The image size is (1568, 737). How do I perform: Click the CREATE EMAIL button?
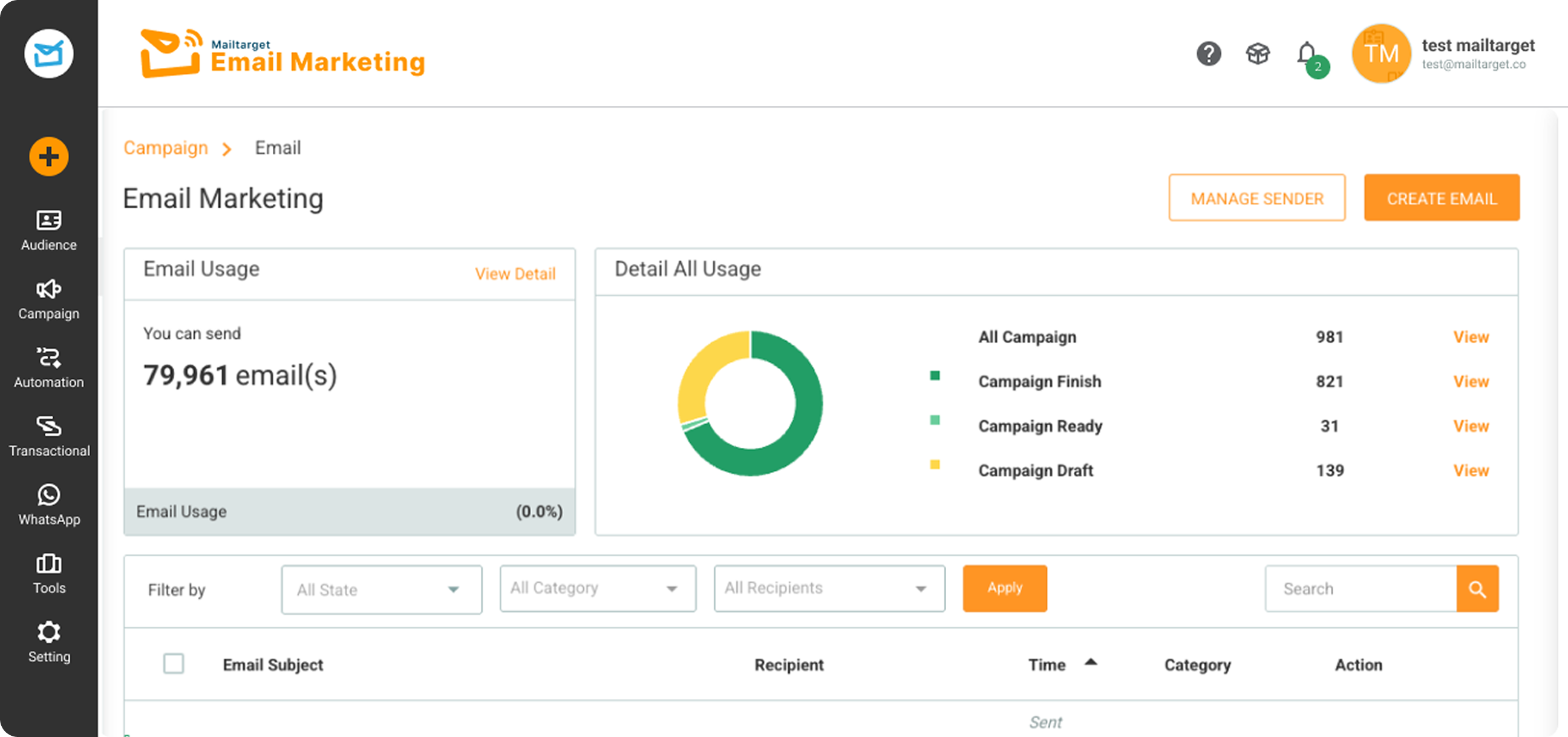tap(1442, 198)
